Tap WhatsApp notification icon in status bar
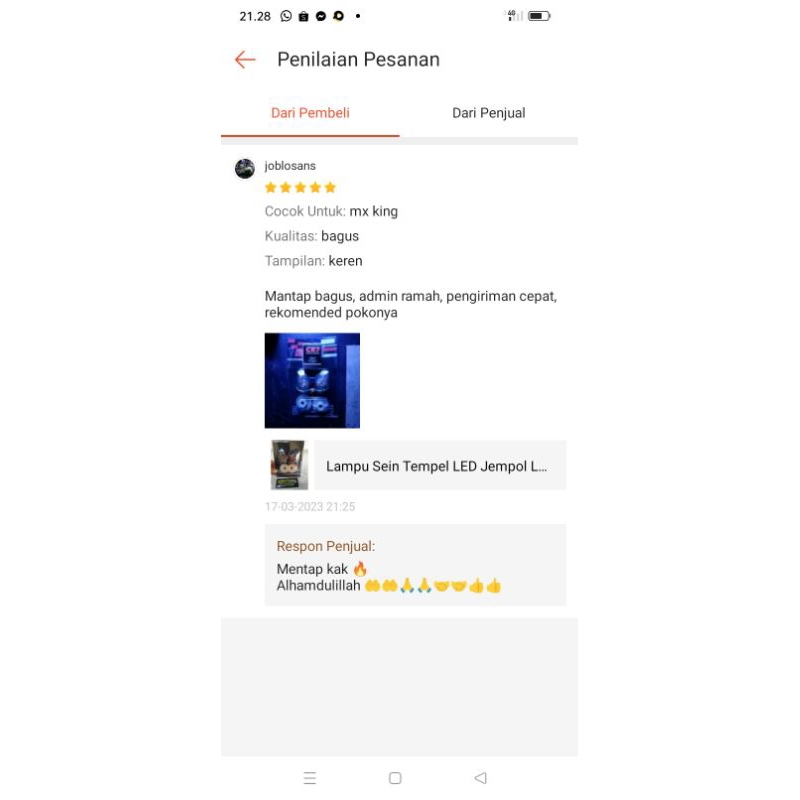 pos(286,16)
